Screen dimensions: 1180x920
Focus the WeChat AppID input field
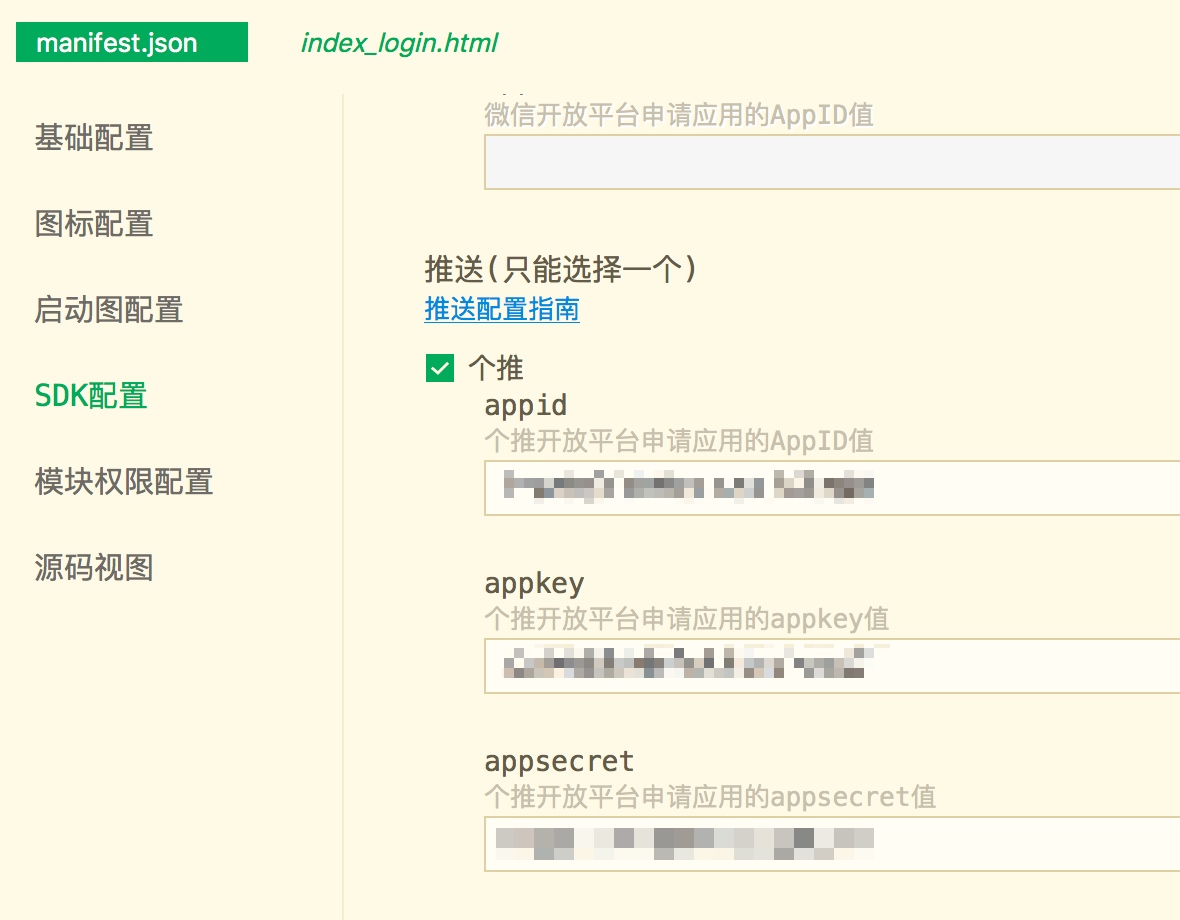(x=830, y=162)
